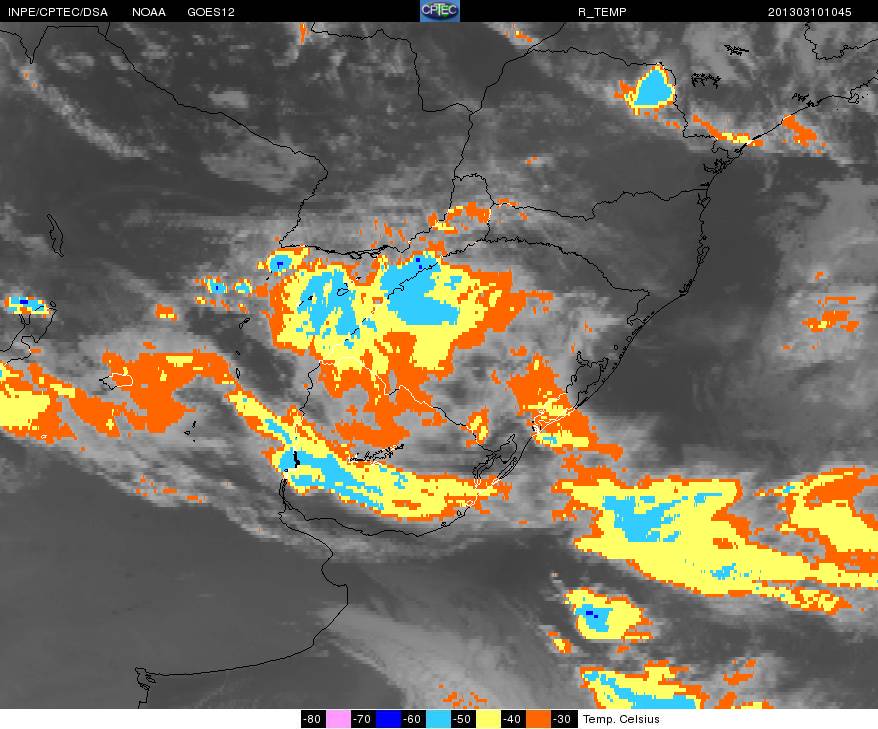Click the INPE/CPTEC/DSA header text
The height and width of the screenshot is (729, 878).
tap(58, 12)
